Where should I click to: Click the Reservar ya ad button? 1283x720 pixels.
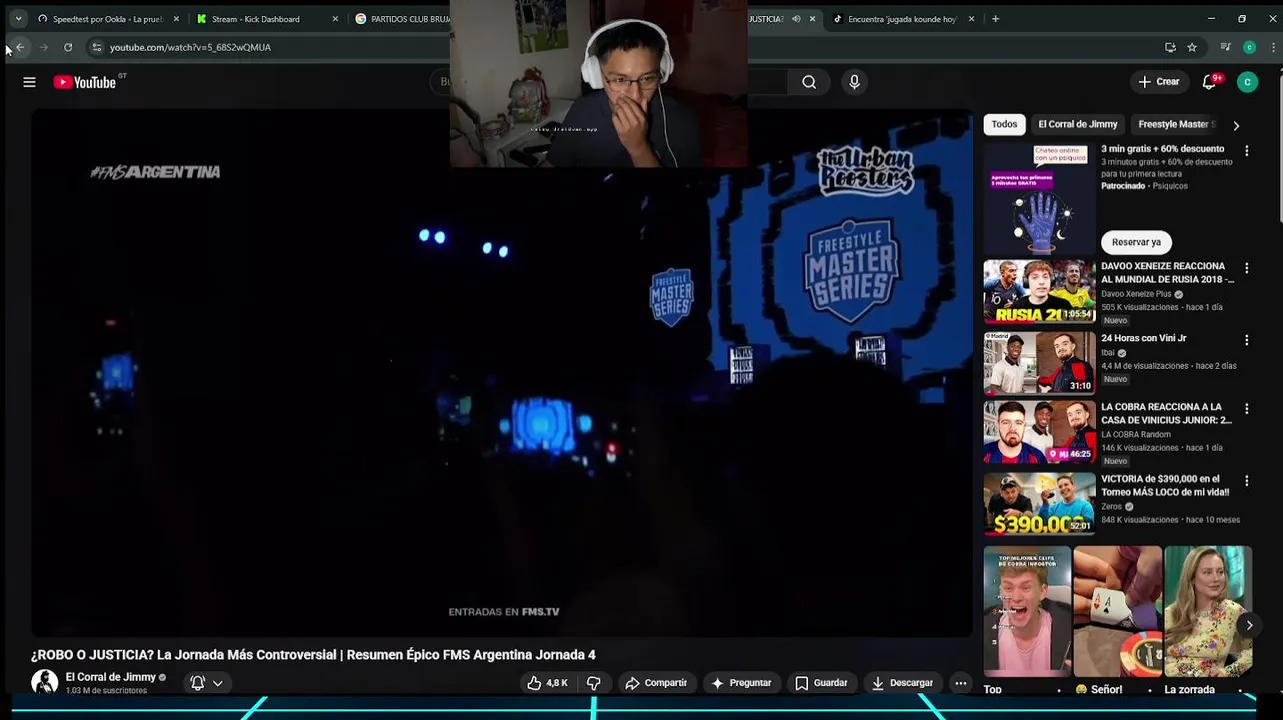pos(1136,242)
